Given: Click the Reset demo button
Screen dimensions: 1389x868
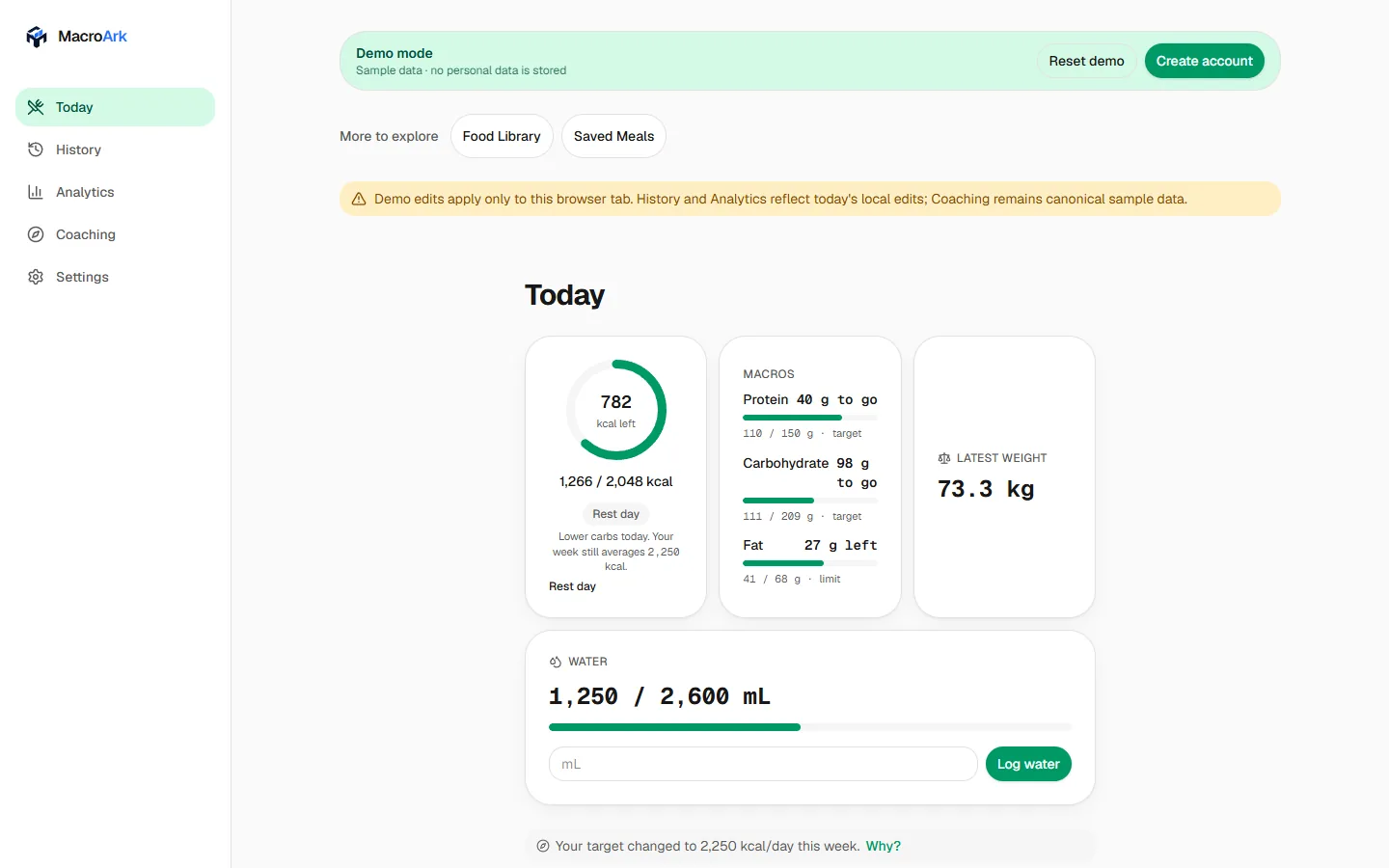Looking at the screenshot, I should point(1086,61).
